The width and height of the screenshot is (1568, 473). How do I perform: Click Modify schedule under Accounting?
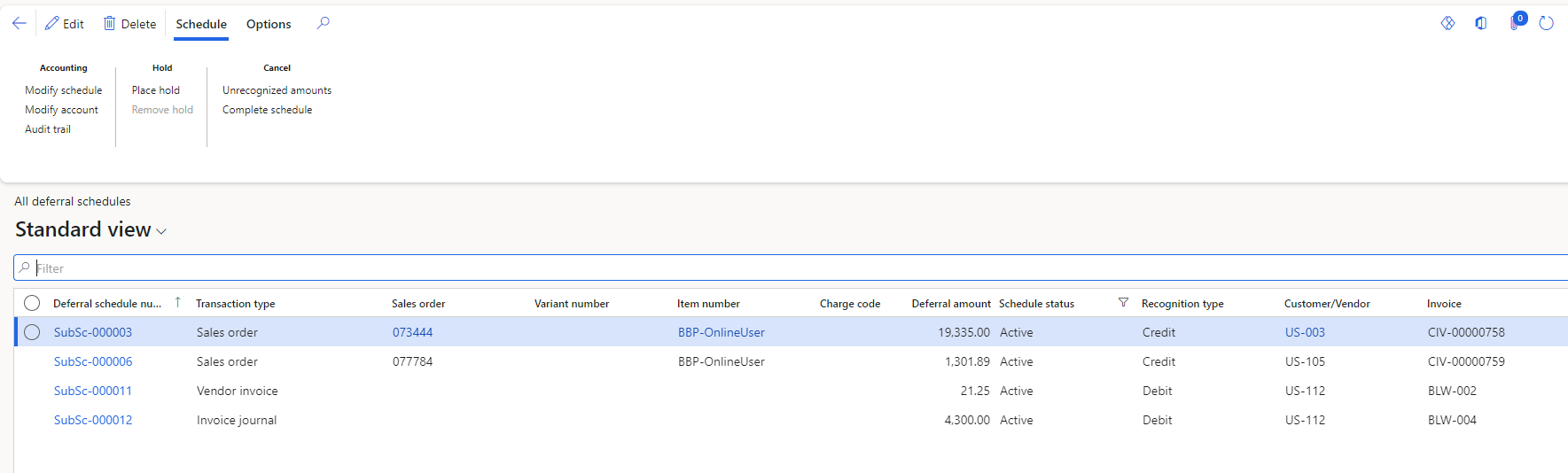[x=64, y=90]
